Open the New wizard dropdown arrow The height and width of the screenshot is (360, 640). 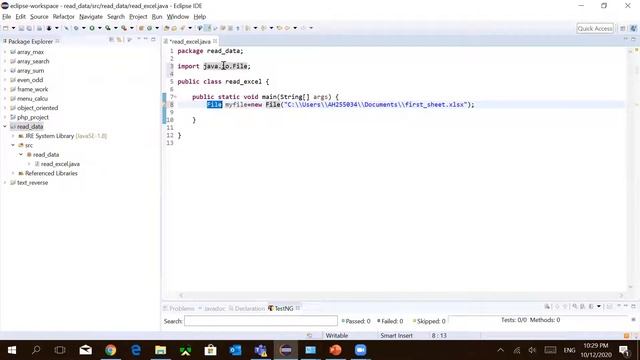(13, 28)
